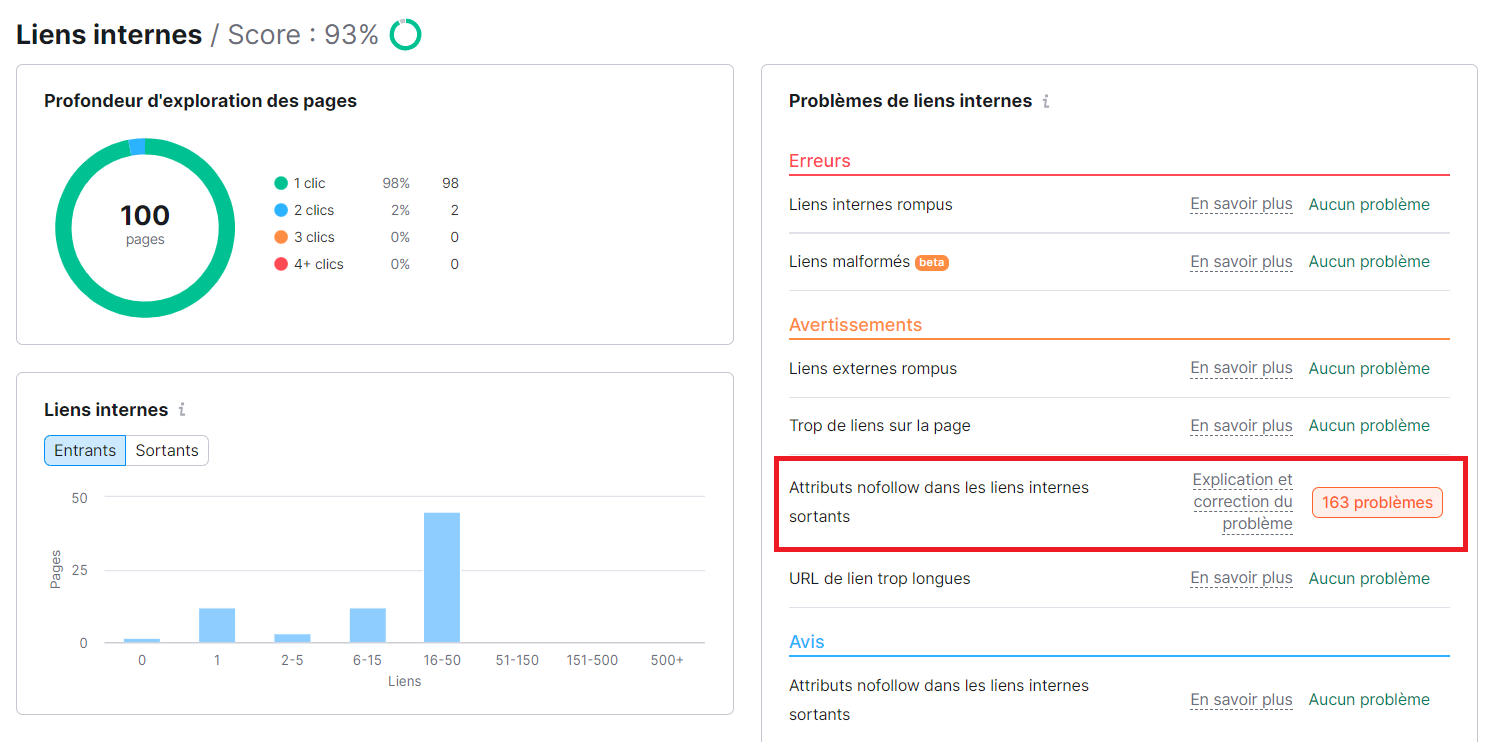Viewport: 1502px width, 742px height.
Task: Click Aucun problème for Liens externes rompus
Action: coord(1369,368)
